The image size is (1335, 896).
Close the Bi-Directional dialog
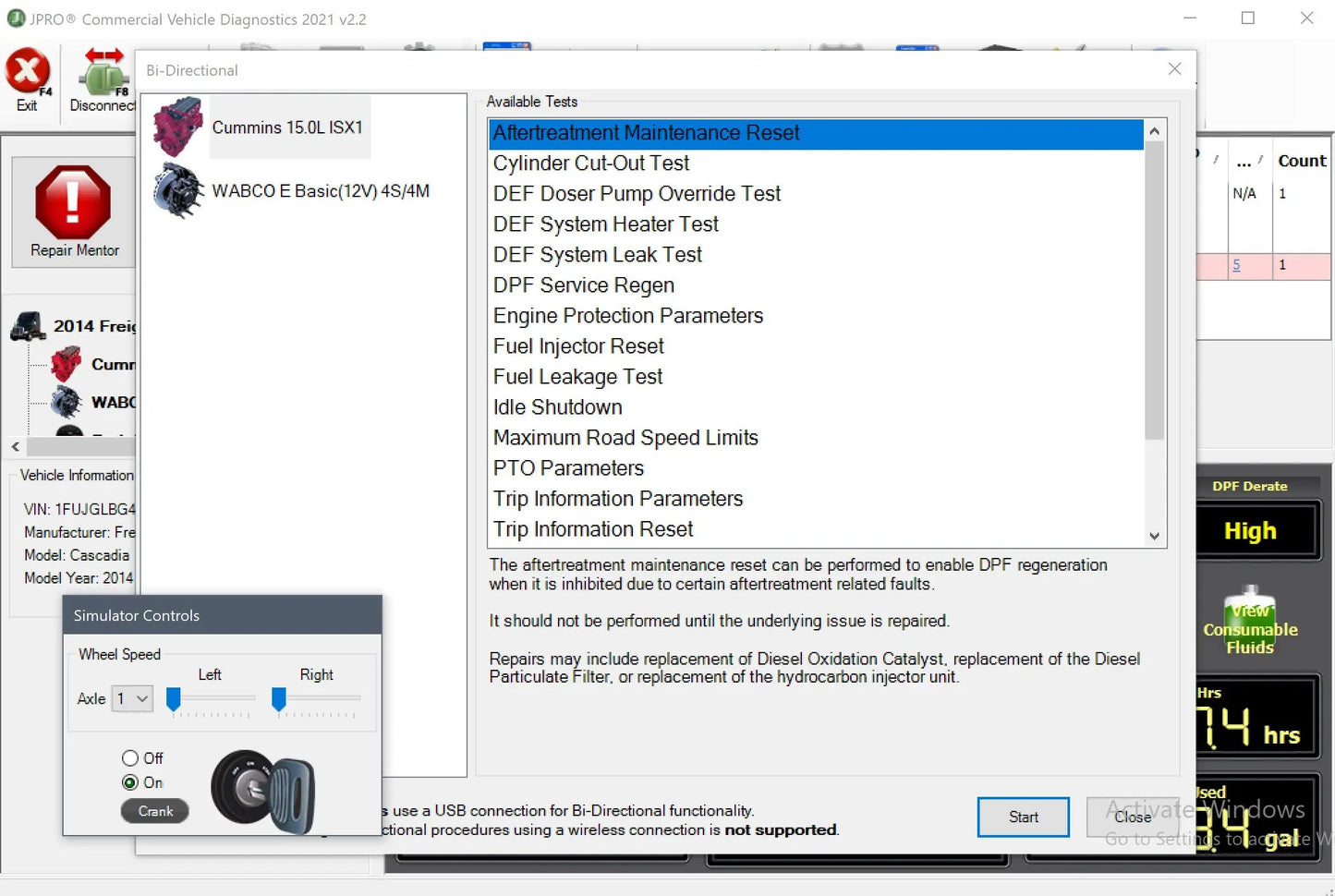[1174, 68]
